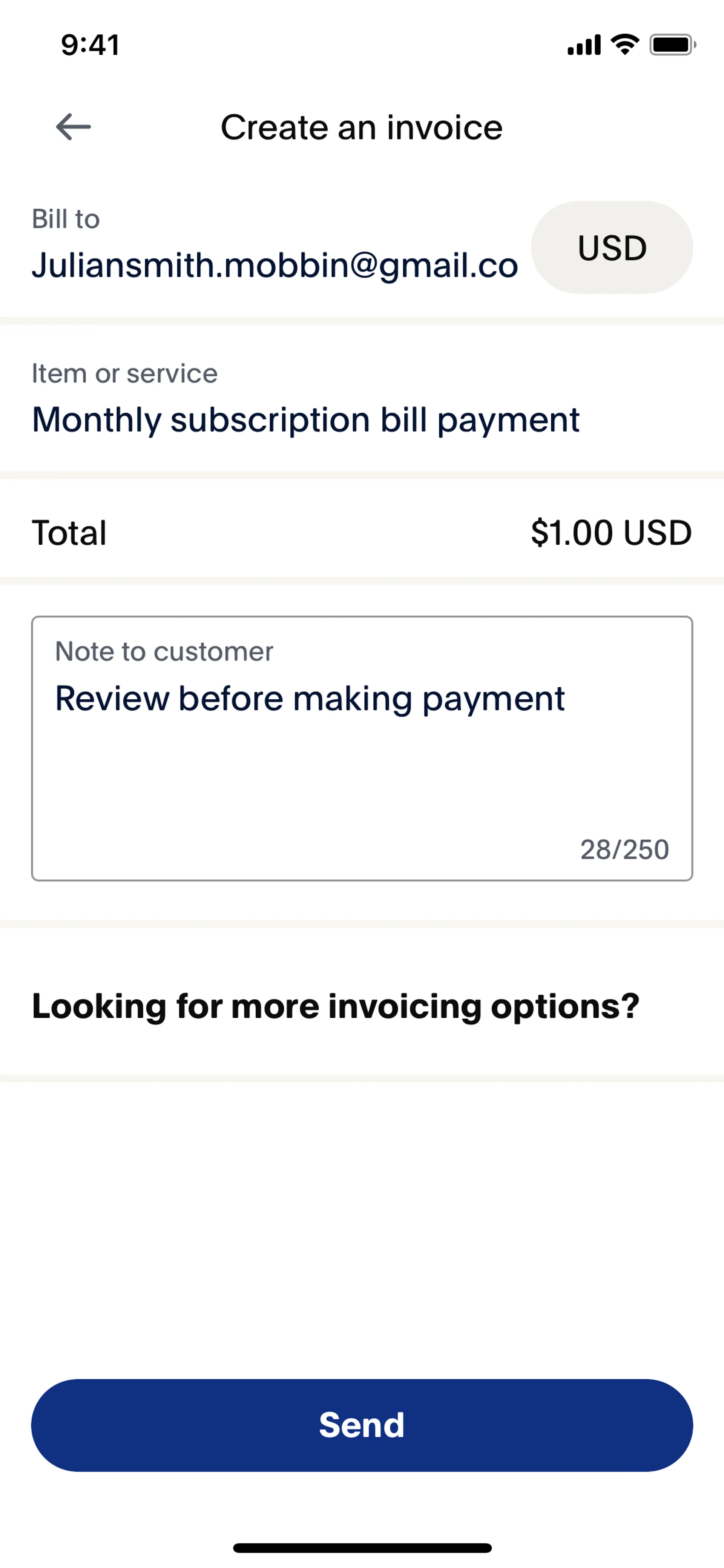
Task: Edit the 'Monthly subscription bill payment' text
Action: point(305,419)
